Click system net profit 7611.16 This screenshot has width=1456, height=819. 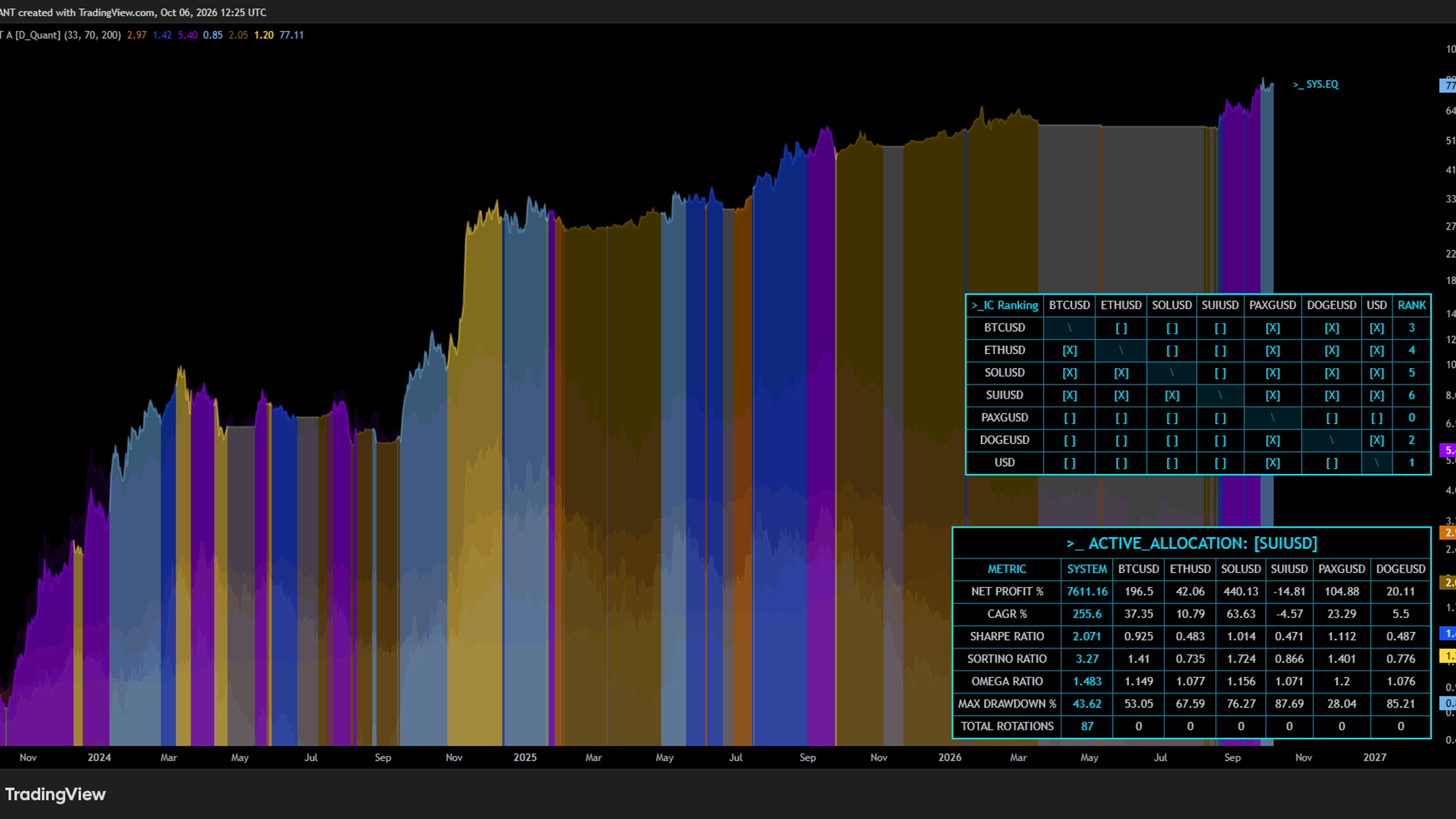pyautogui.click(x=1087, y=591)
